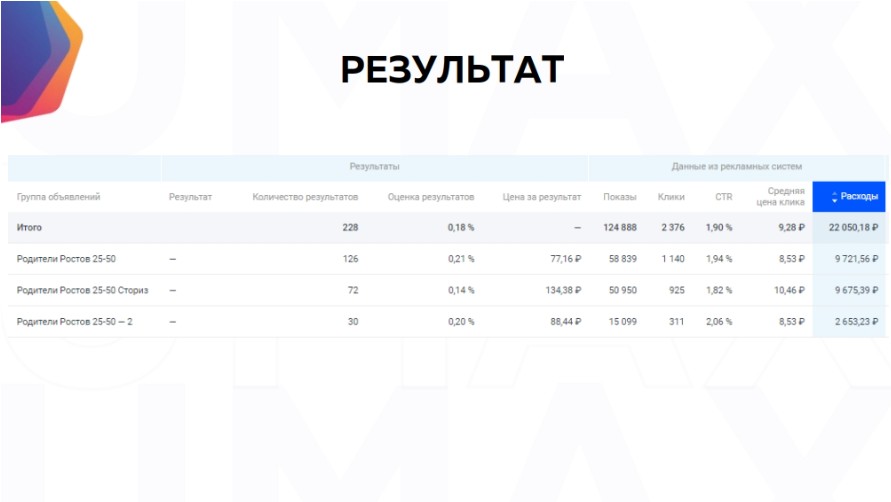The image size is (891, 502).
Task: Click the colorful logo in the corner
Action: coord(38,58)
